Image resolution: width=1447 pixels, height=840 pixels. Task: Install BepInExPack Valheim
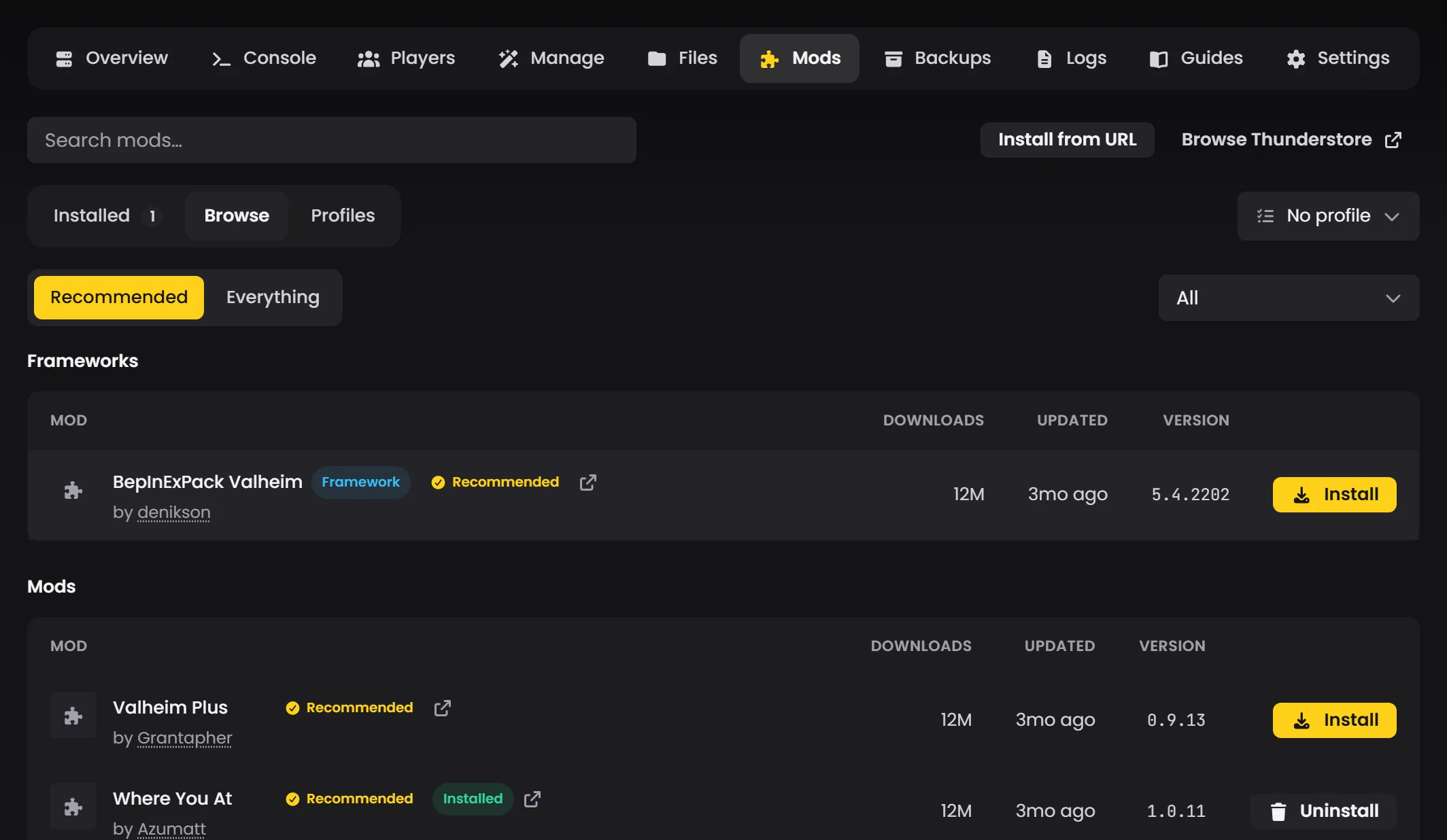coord(1334,495)
